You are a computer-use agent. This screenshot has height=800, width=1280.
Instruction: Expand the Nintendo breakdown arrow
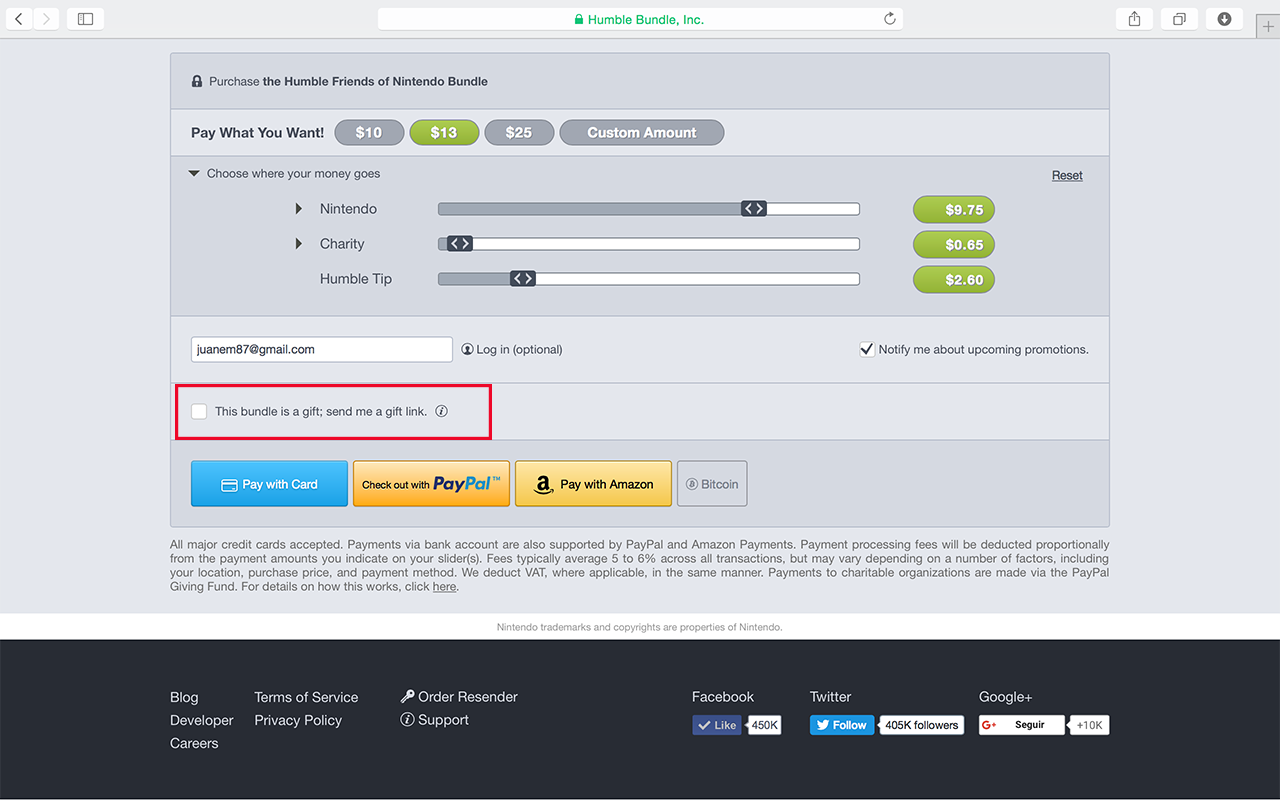[298, 209]
